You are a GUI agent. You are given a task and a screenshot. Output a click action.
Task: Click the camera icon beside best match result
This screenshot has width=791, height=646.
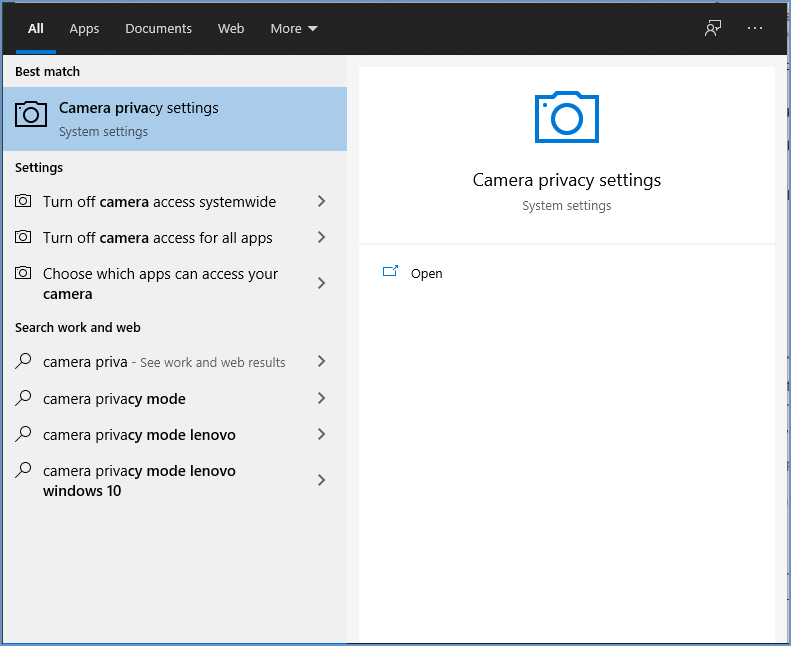pyautogui.click(x=31, y=114)
